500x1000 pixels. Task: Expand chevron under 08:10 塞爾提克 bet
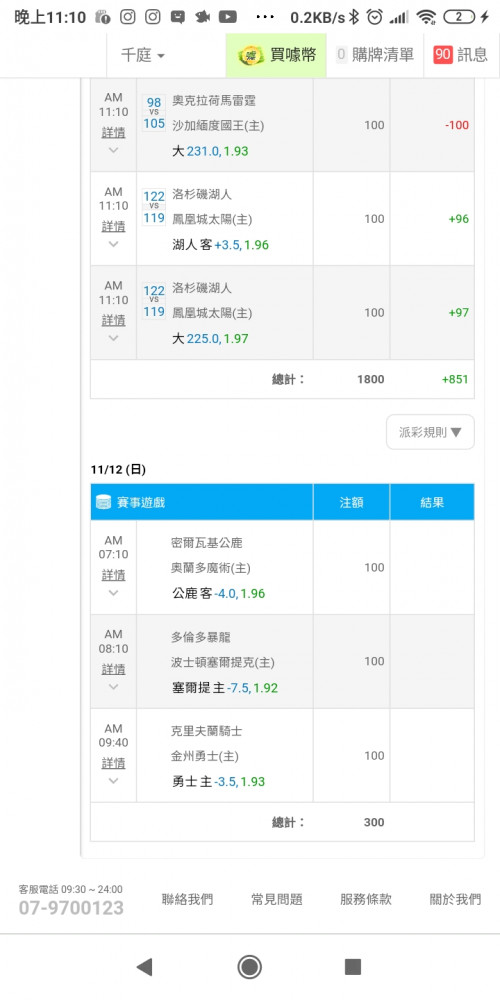(x=114, y=687)
